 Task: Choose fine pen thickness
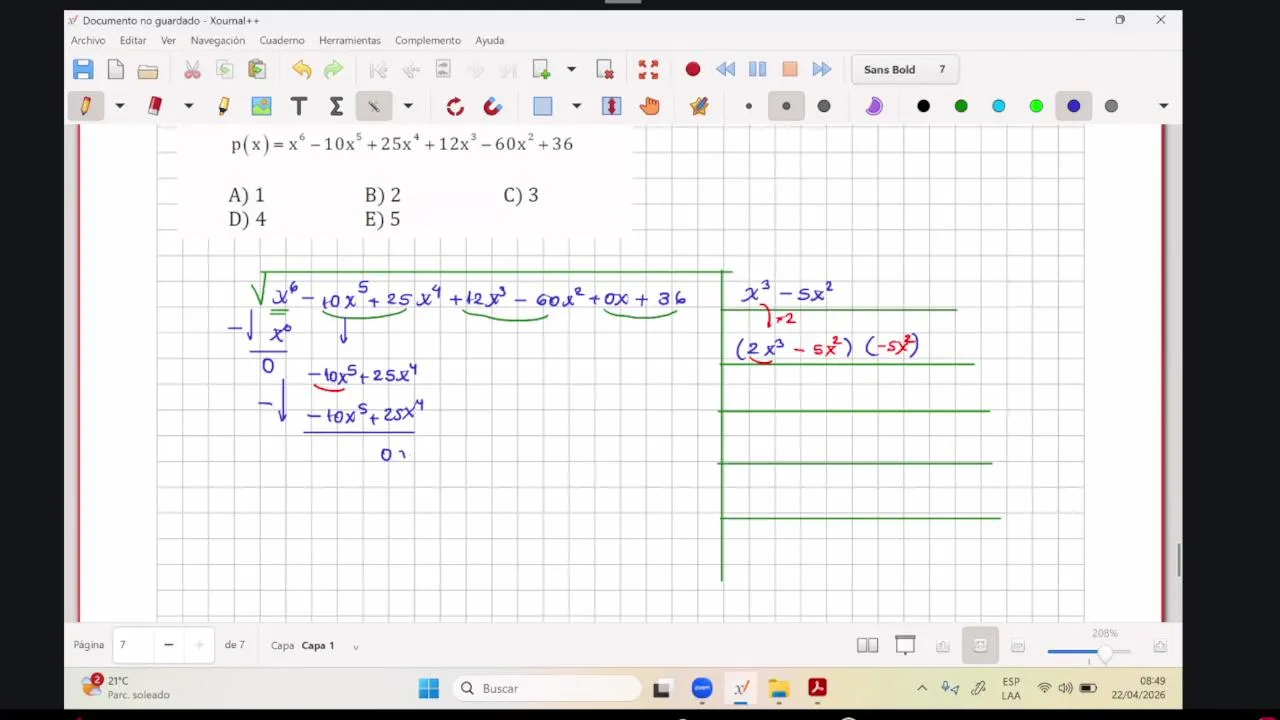pos(748,106)
